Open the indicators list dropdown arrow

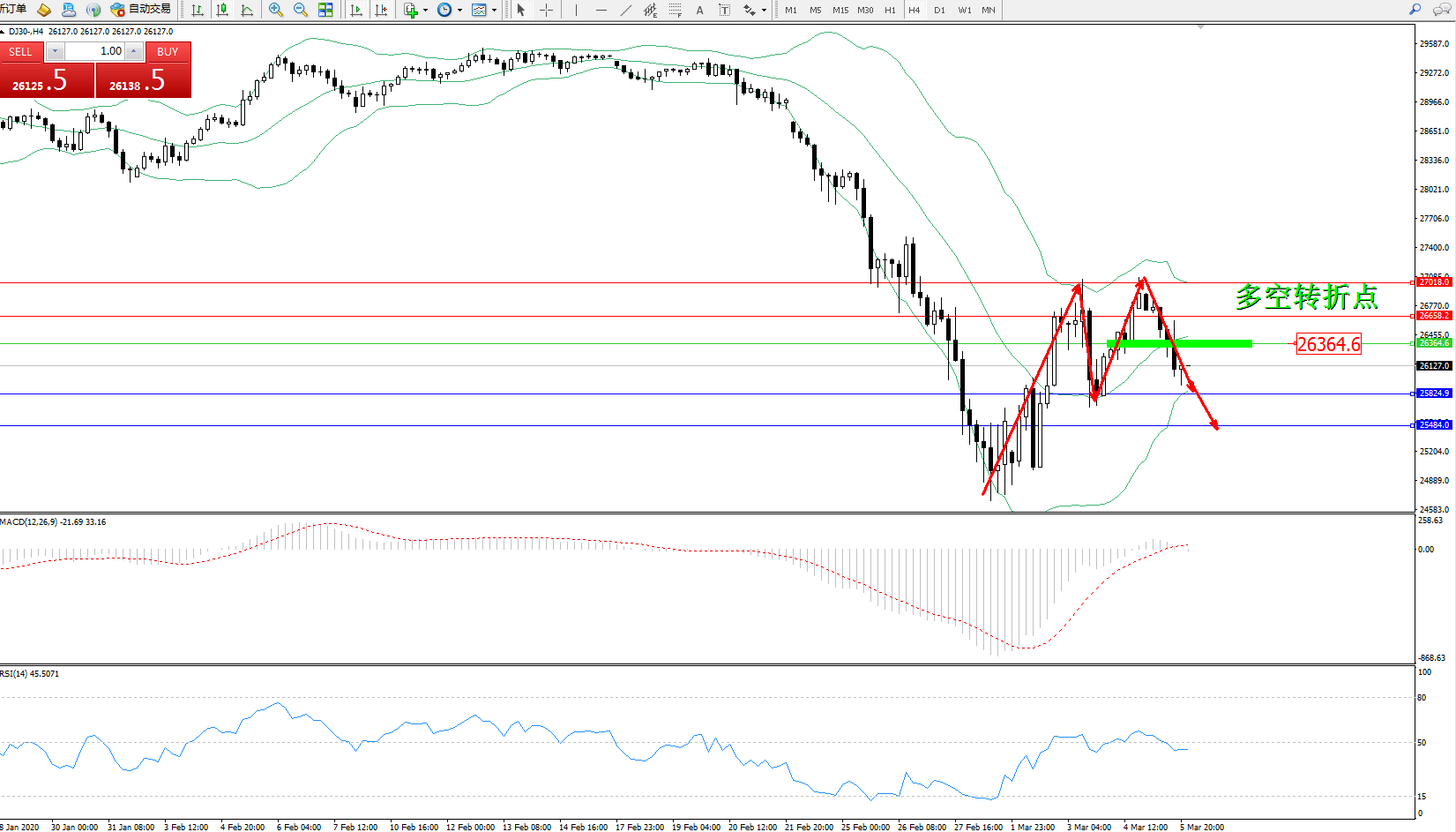pos(425,11)
